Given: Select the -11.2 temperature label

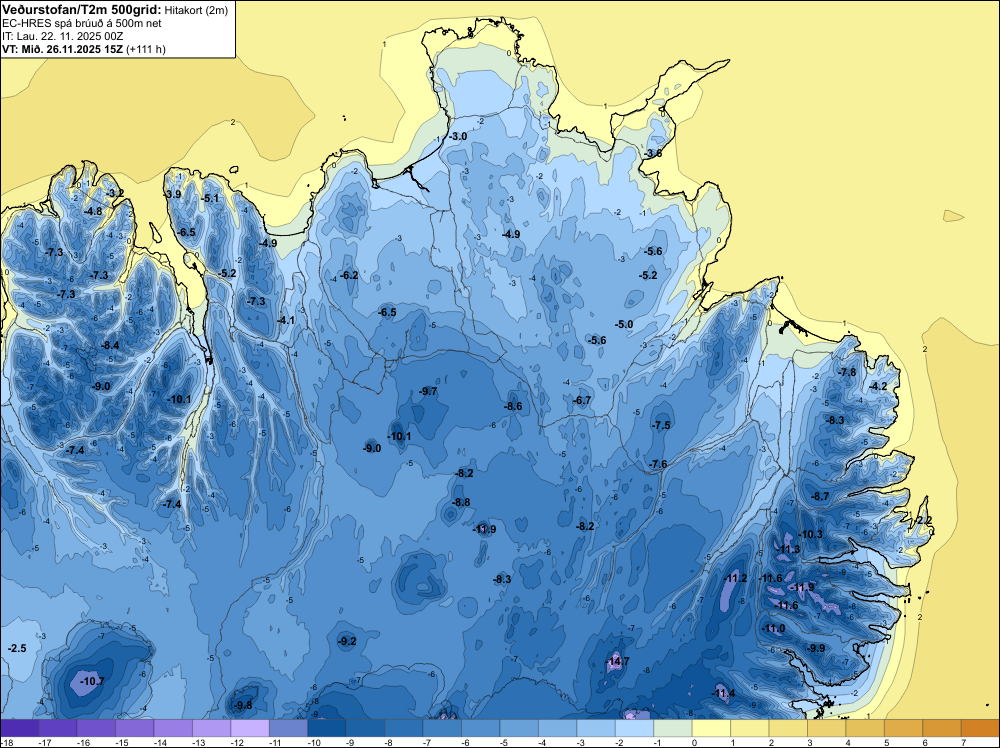Looking at the screenshot, I should (736, 578).
